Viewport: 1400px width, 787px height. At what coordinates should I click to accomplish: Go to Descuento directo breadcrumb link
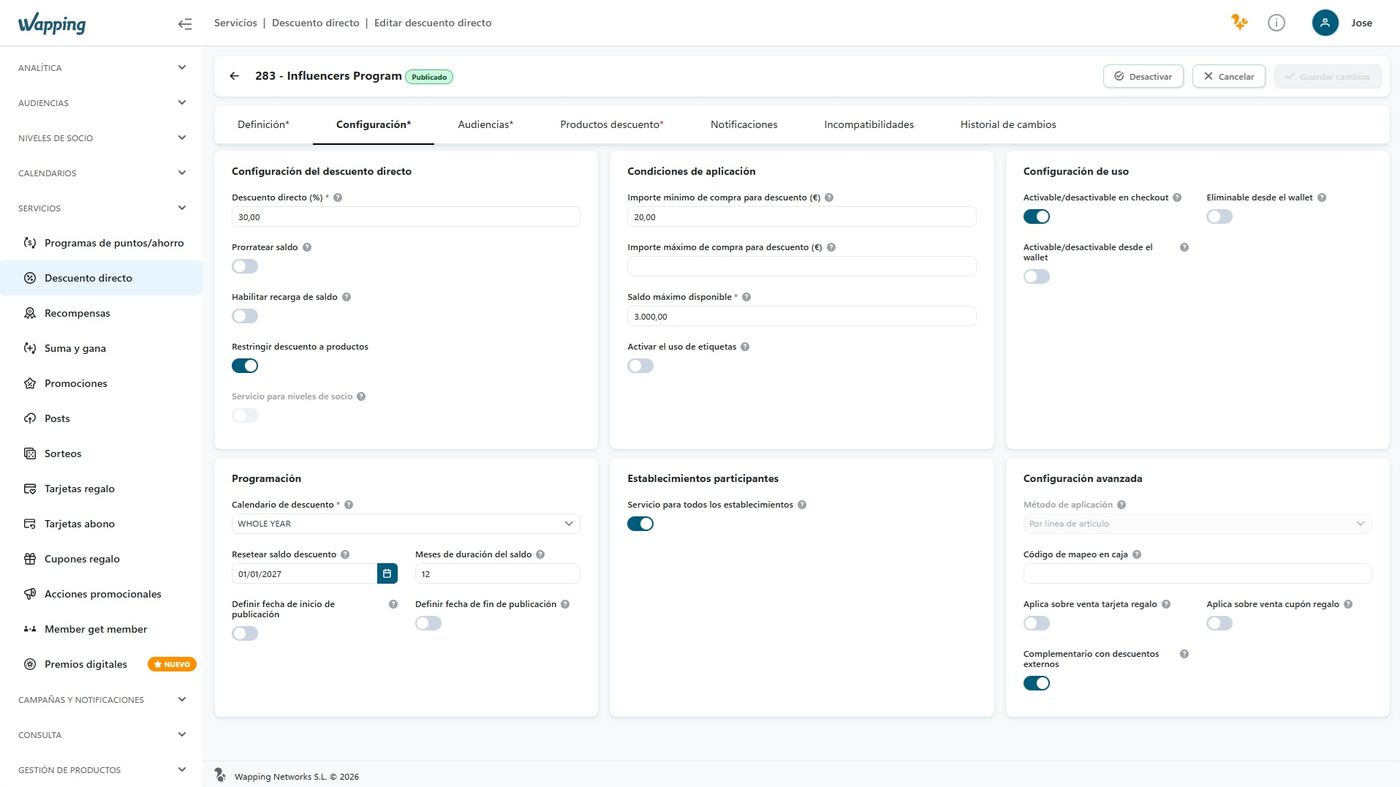pyautogui.click(x=315, y=23)
